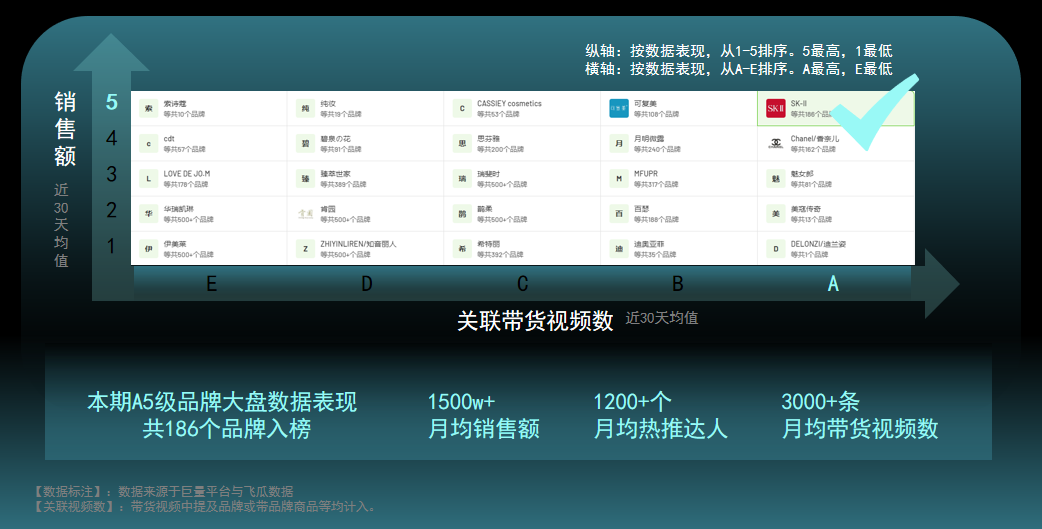Screen dimensions: 1042x529
Task: Click the 1500w+ monthly sales figure
Action: (461, 401)
